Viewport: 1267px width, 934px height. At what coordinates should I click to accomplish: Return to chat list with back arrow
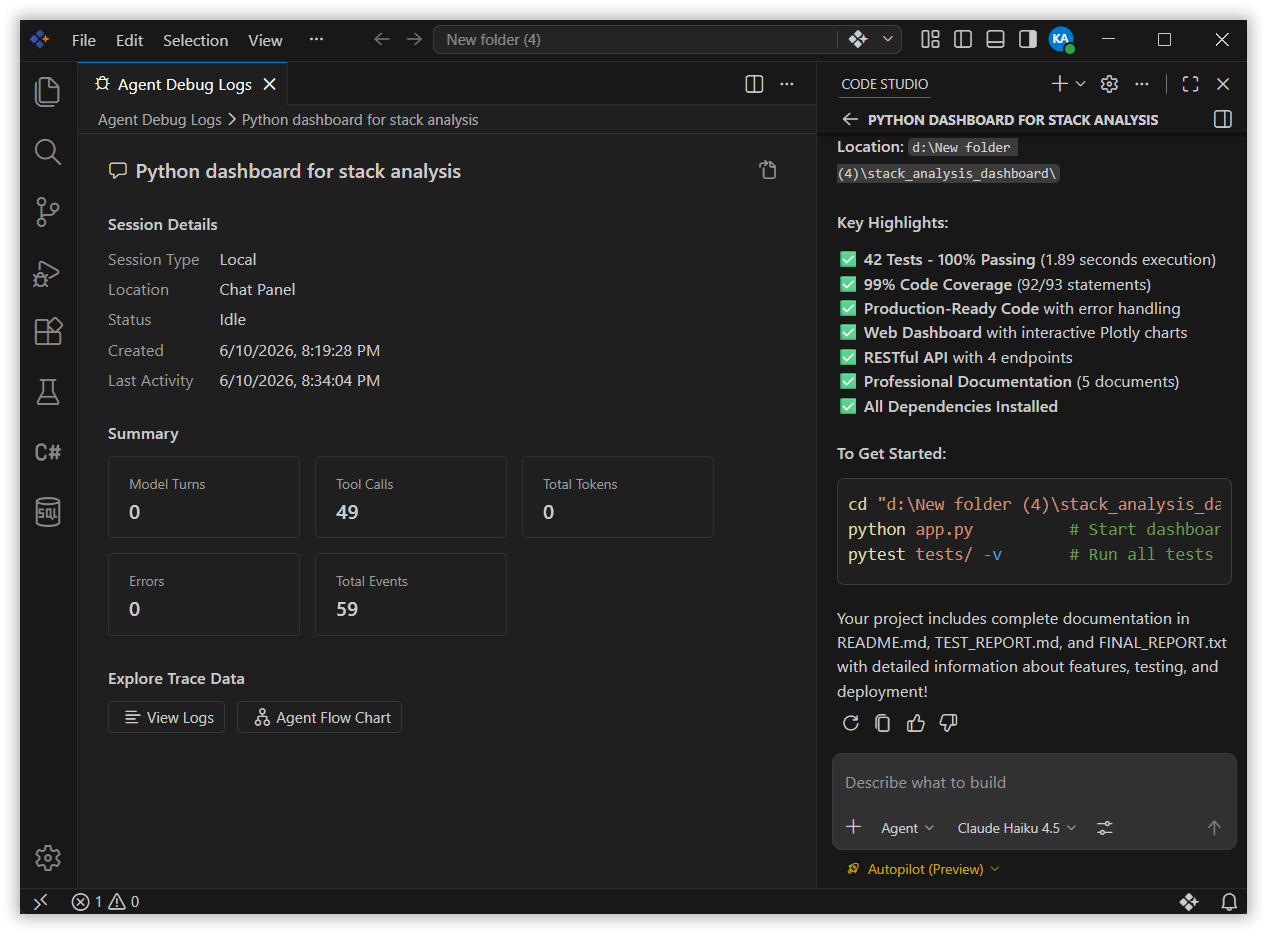pos(850,119)
